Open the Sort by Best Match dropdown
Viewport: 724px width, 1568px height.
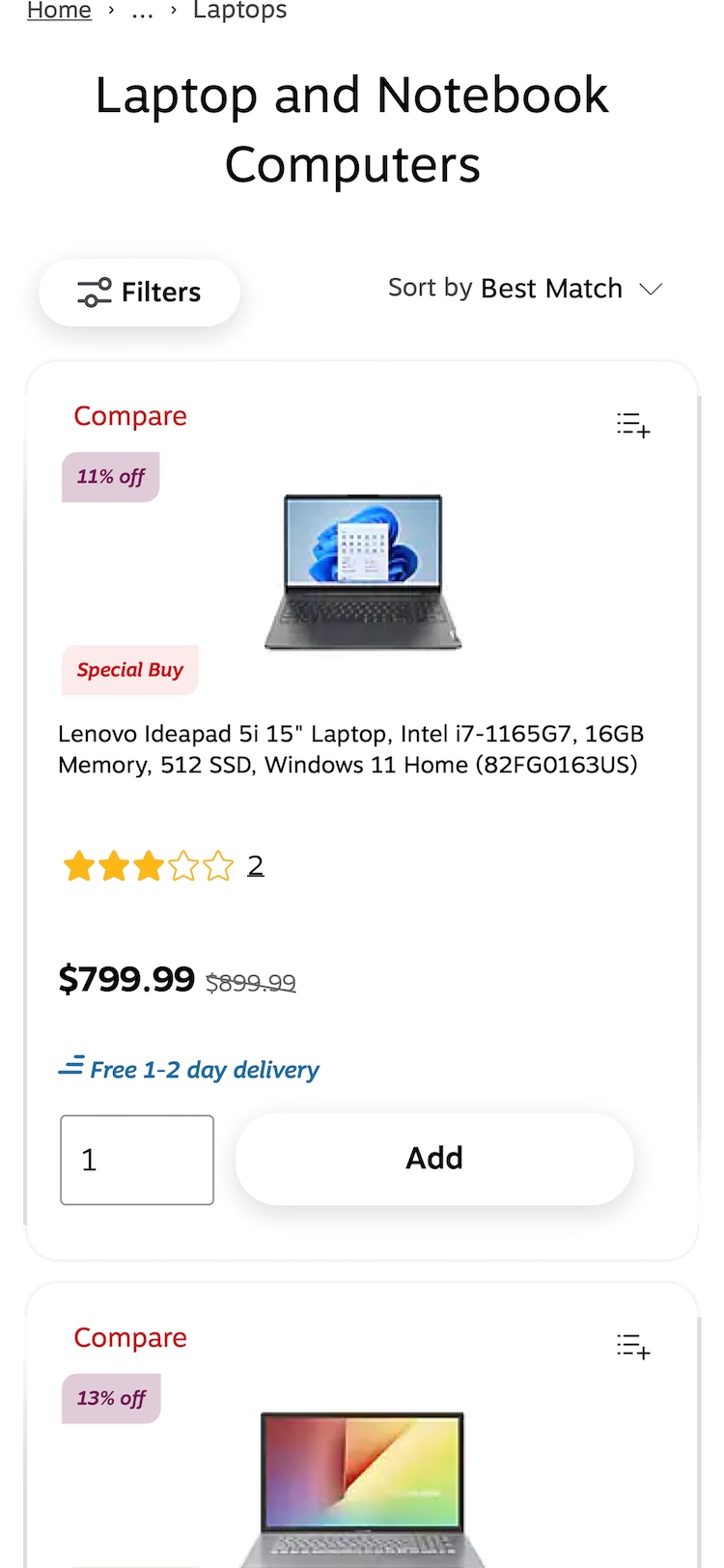coord(524,289)
